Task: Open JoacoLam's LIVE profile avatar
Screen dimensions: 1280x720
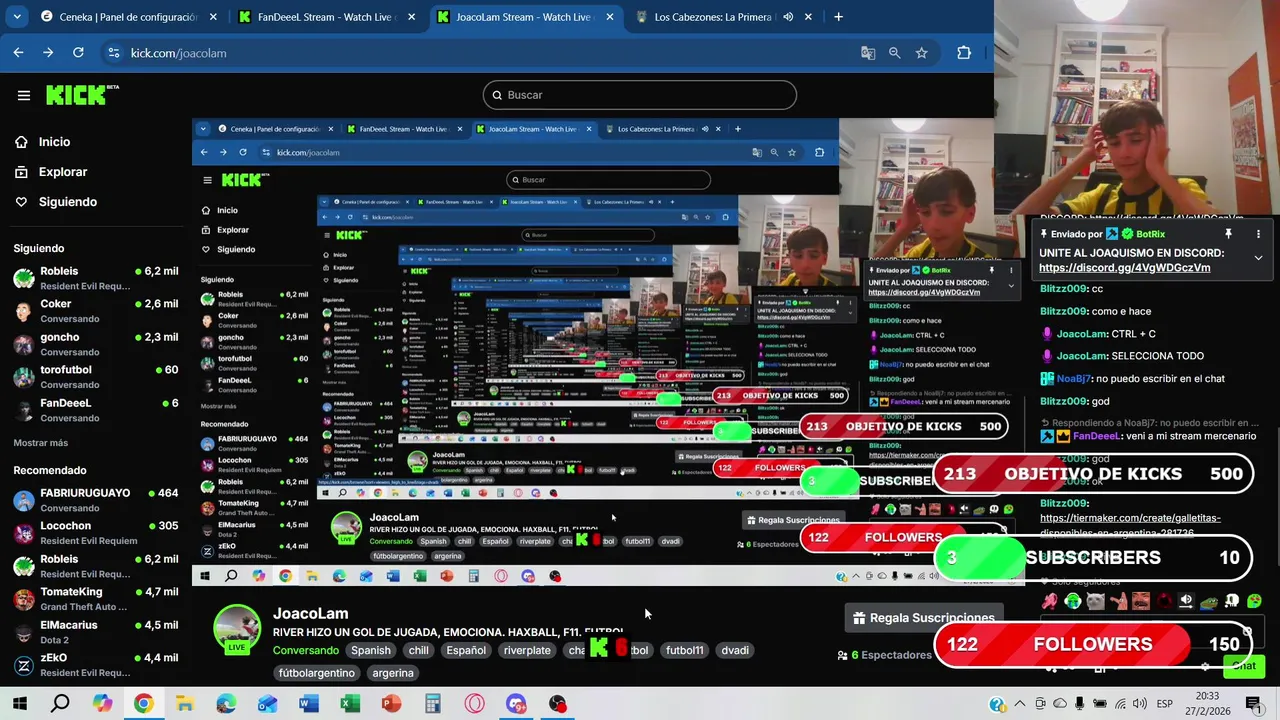Action: [237, 630]
